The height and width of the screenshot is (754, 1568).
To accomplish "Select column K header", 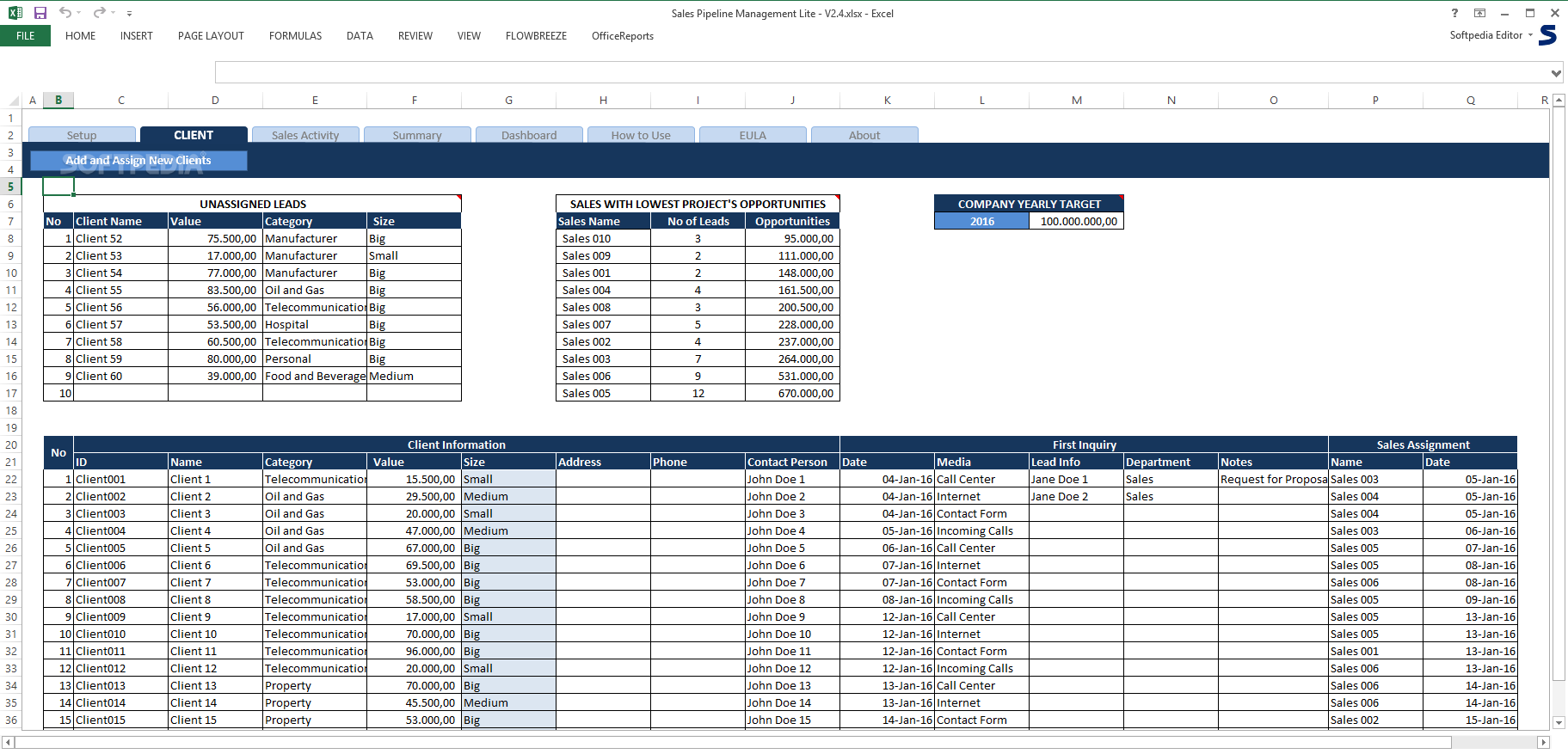I will tap(887, 101).
